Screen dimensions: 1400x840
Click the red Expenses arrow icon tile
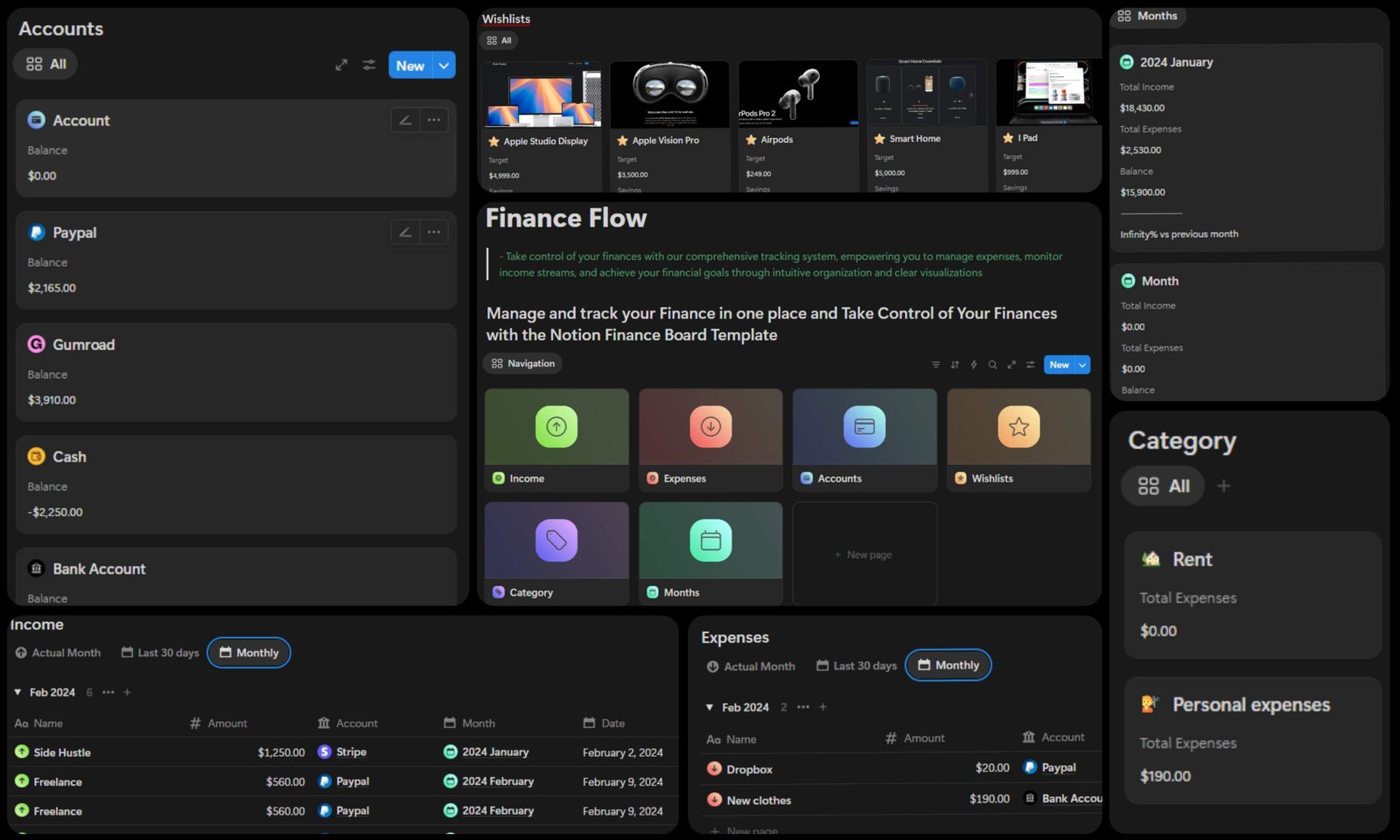pyautogui.click(x=710, y=426)
